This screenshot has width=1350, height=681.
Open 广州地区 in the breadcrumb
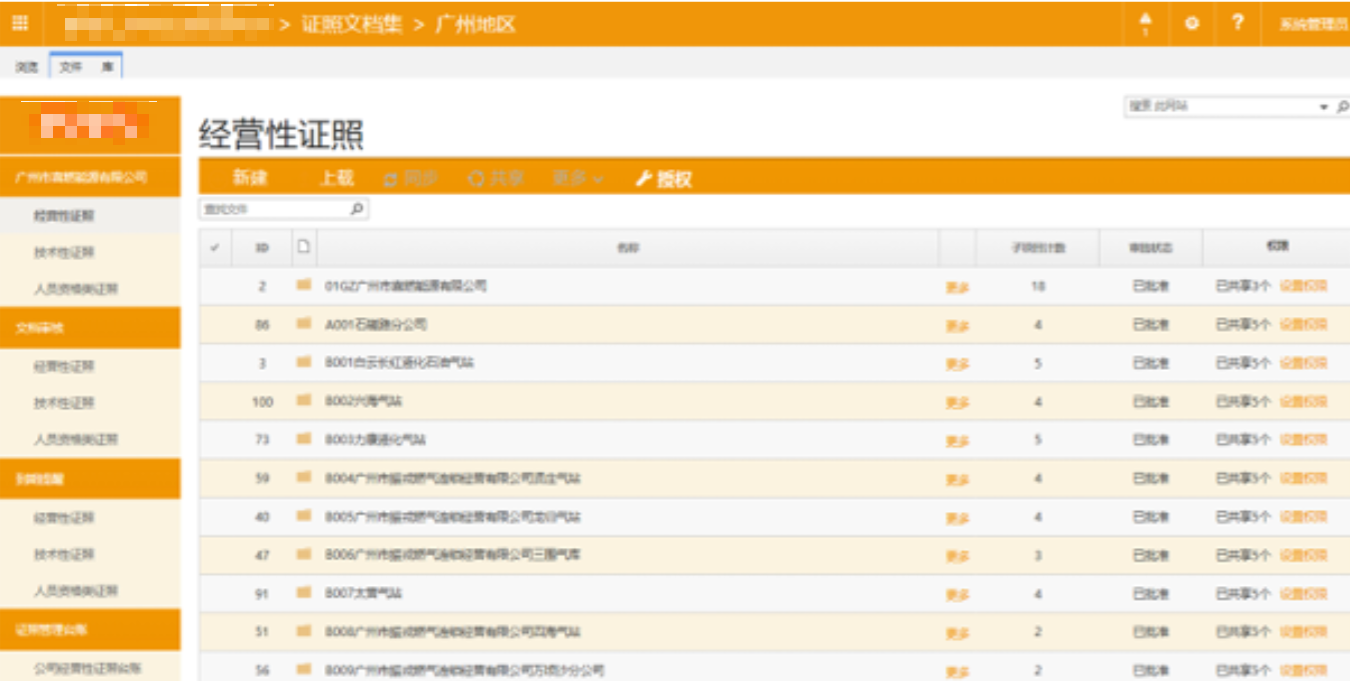(475, 23)
